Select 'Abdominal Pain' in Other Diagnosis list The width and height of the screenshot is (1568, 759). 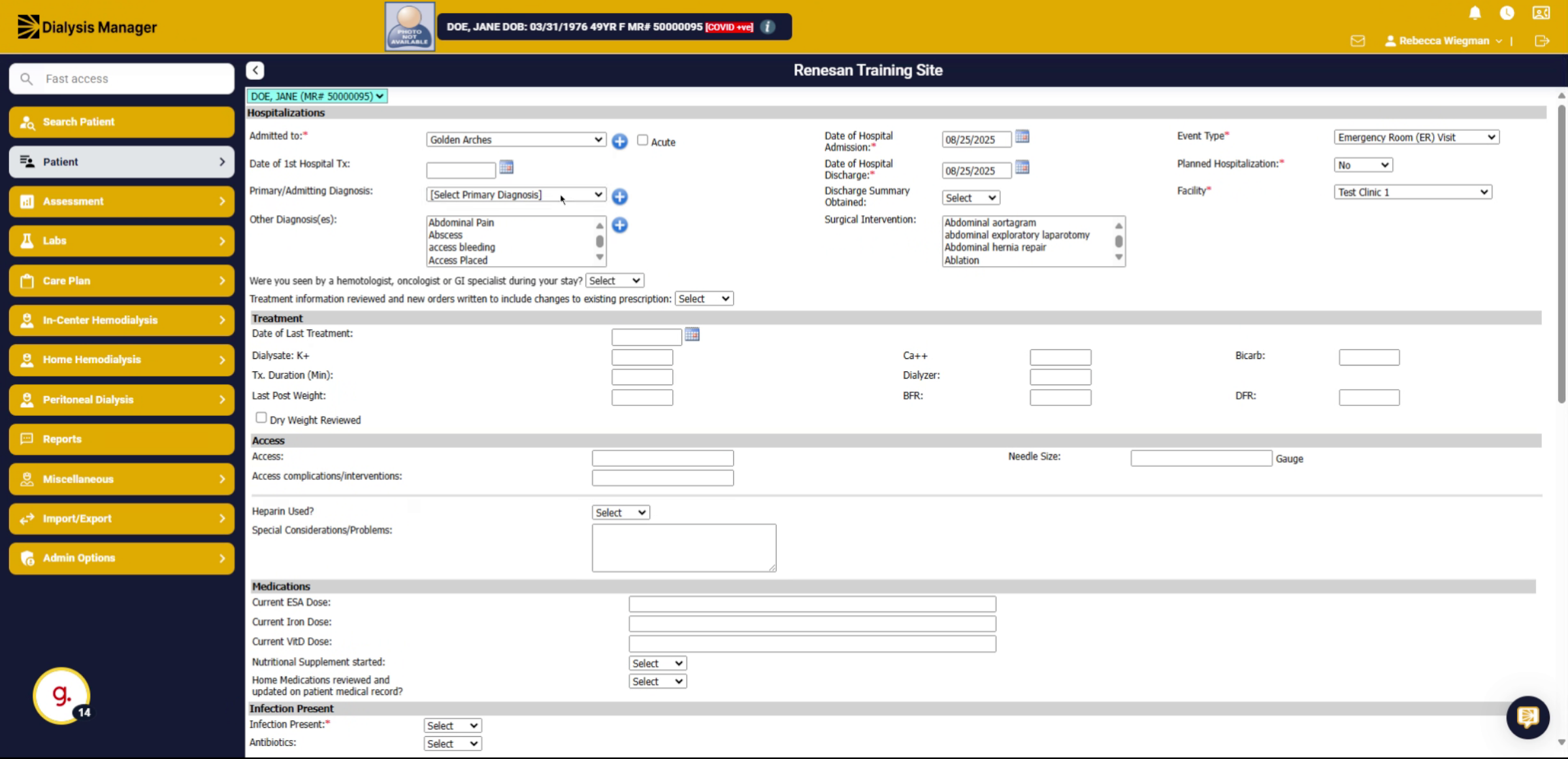[461, 222]
